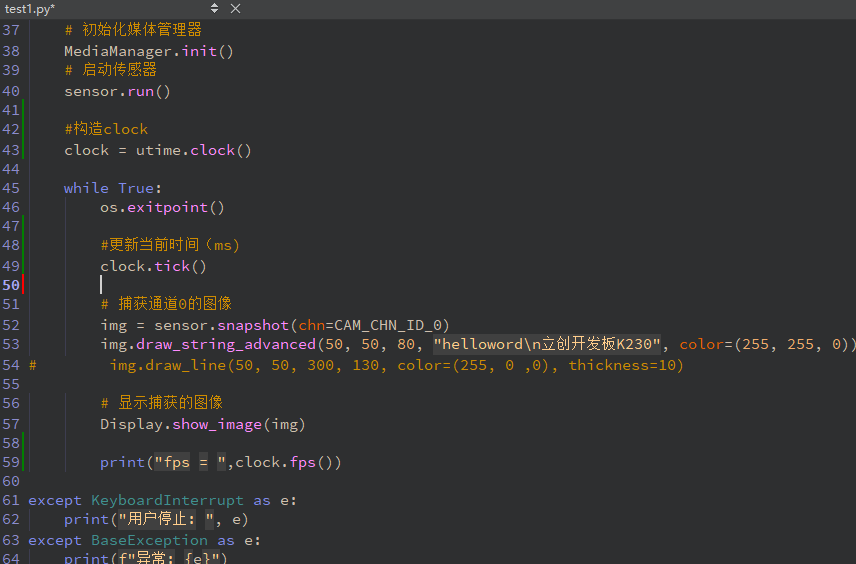
Task: Click on os.exitpoint() call
Action: 162,207
